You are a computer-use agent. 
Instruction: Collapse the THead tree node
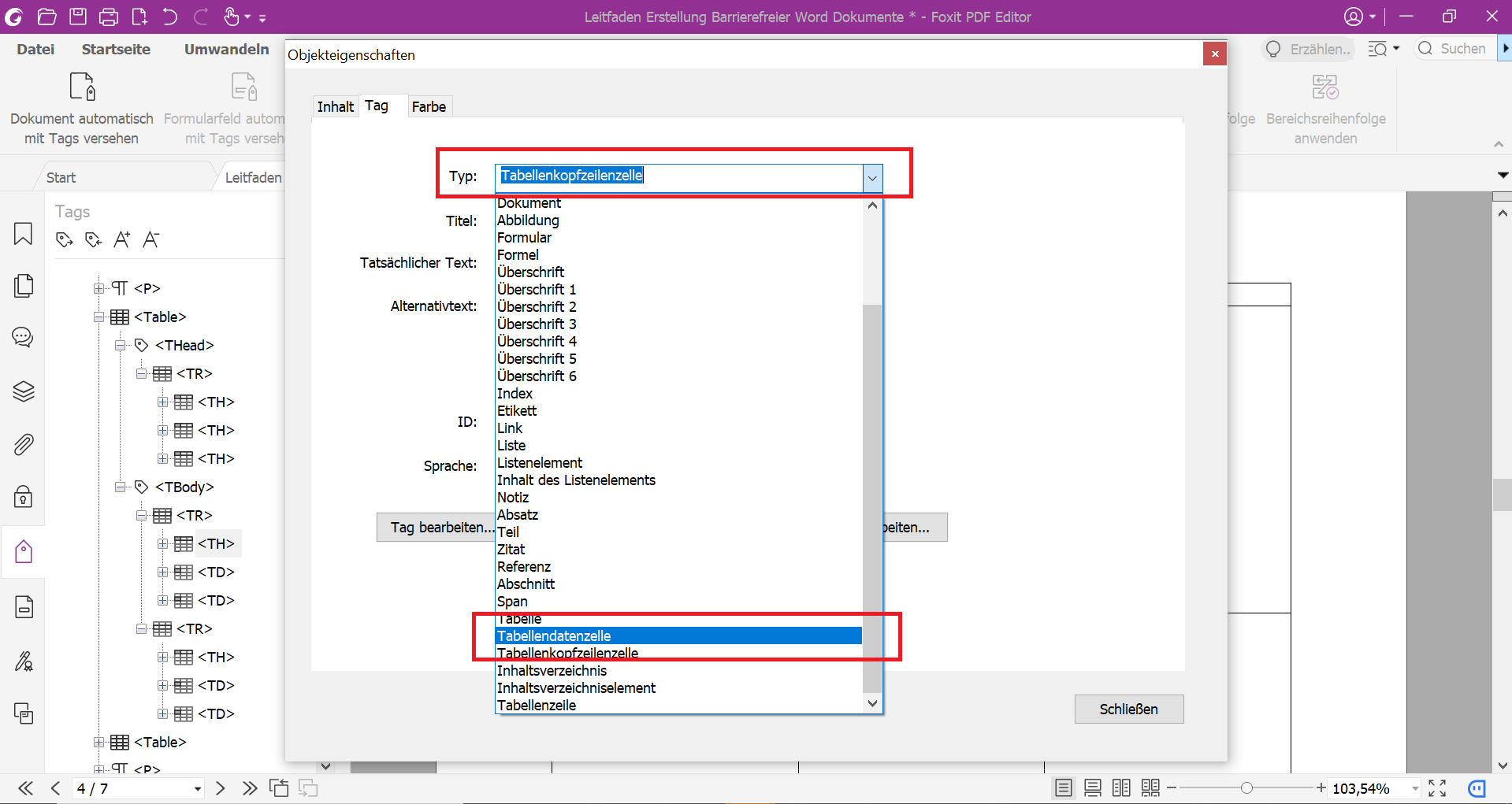tap(121, 346)
